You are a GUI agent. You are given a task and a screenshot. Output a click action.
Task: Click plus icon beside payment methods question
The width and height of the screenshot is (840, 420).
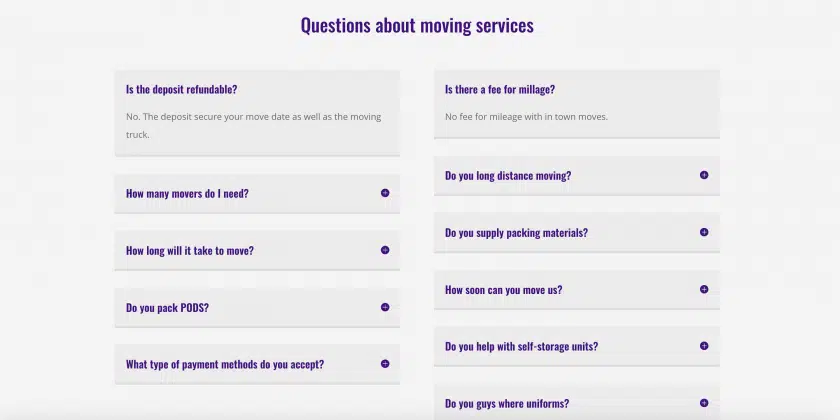click(385, 364)
